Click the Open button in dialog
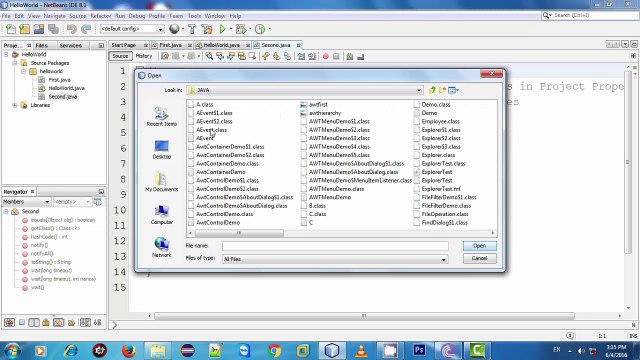Screen dimensions: 640x360 click(x=480, y=246)
